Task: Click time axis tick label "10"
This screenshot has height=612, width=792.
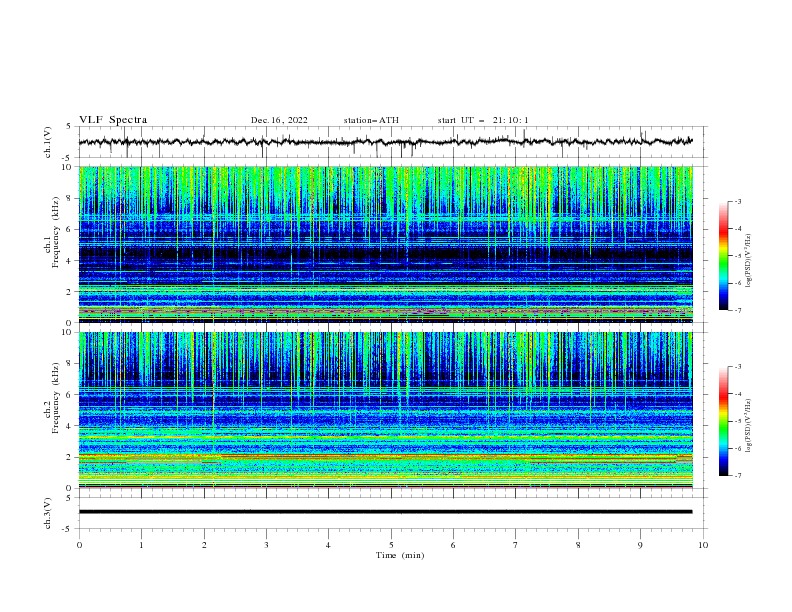Action: (x=703, y=545)
